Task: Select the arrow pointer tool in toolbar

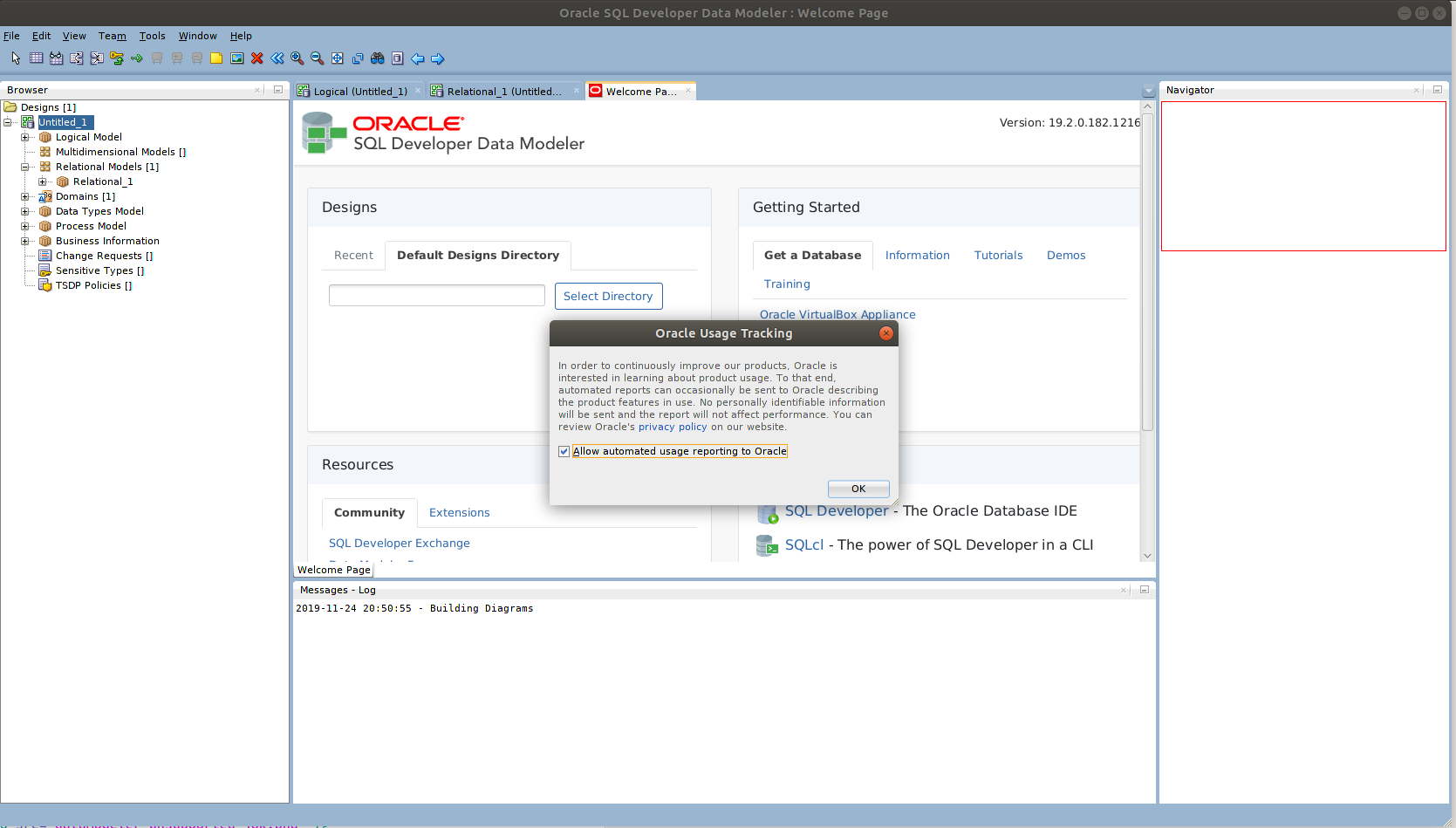Action: pyautogui.click(x=16, y=58)
